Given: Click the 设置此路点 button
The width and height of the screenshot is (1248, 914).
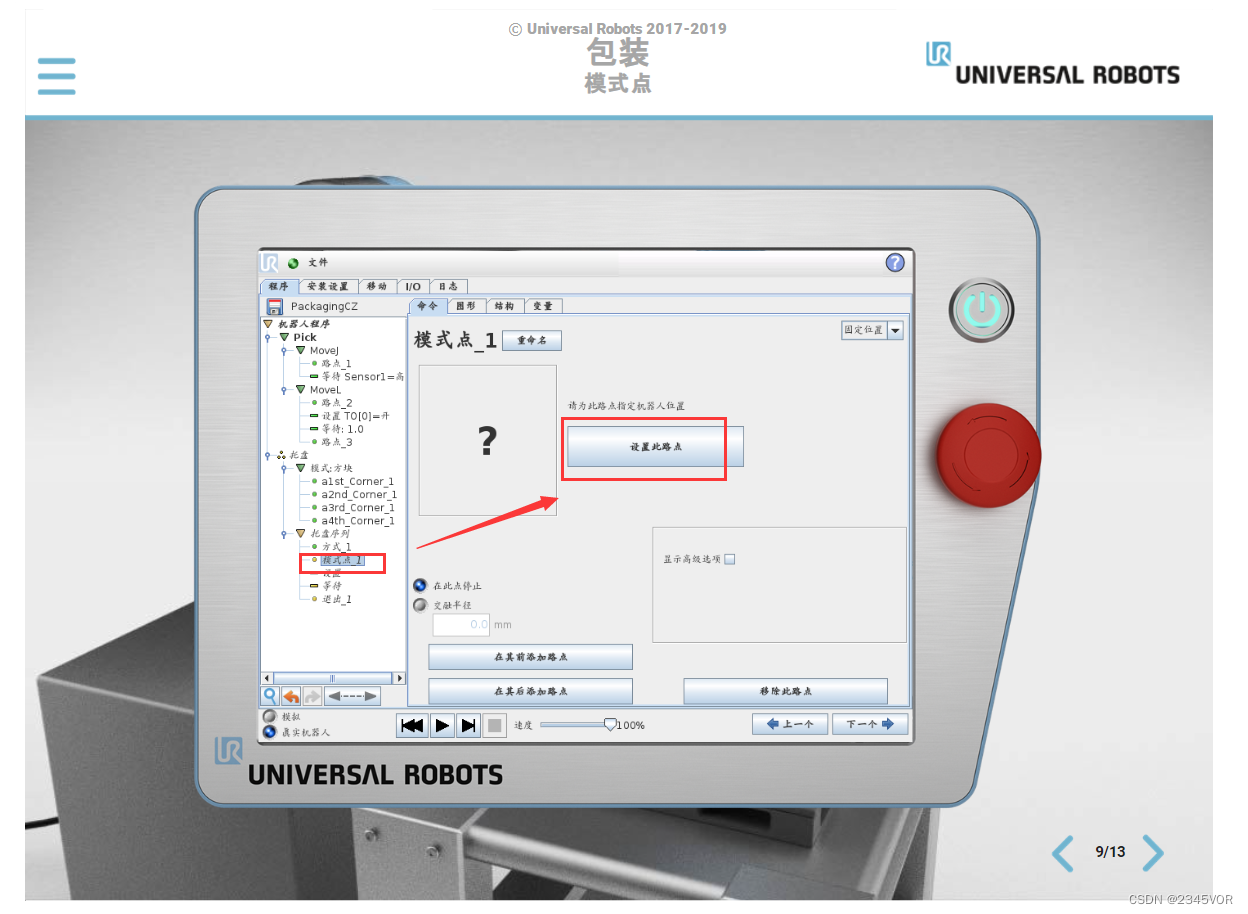Looking at the screenshot, I should click(x=656, y=447).
